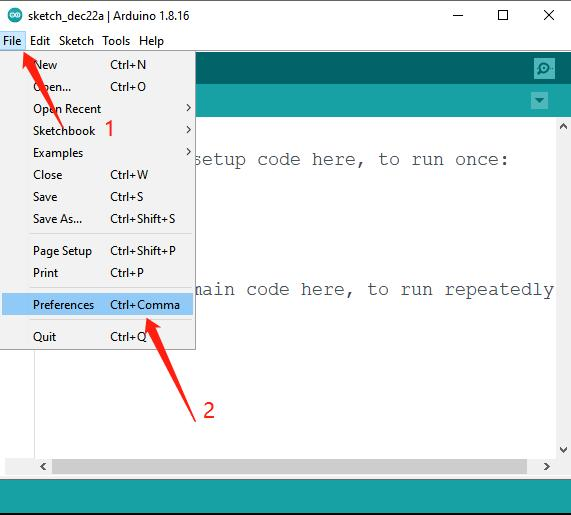Click the horizontal scrollbar thumb
The image size is (571, 515).
(289, 467)
